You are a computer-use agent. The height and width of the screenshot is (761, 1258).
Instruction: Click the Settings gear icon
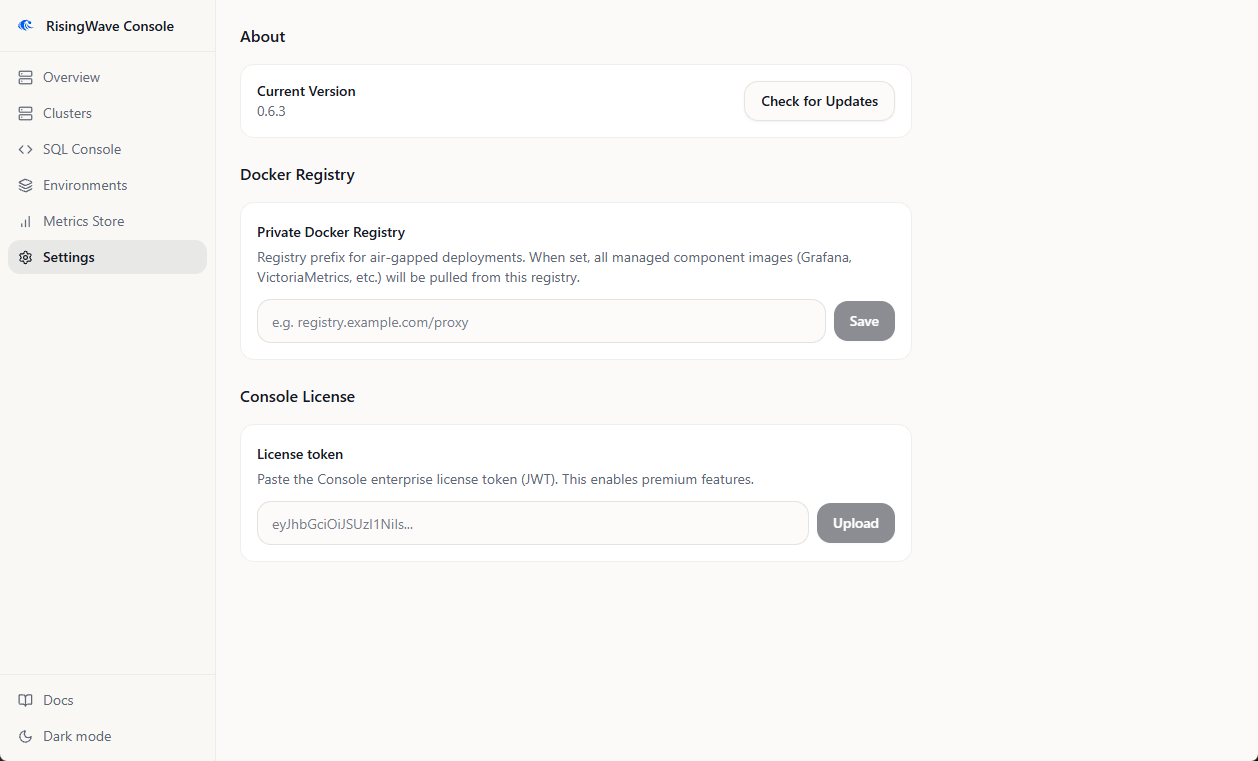tap(25, 257)
